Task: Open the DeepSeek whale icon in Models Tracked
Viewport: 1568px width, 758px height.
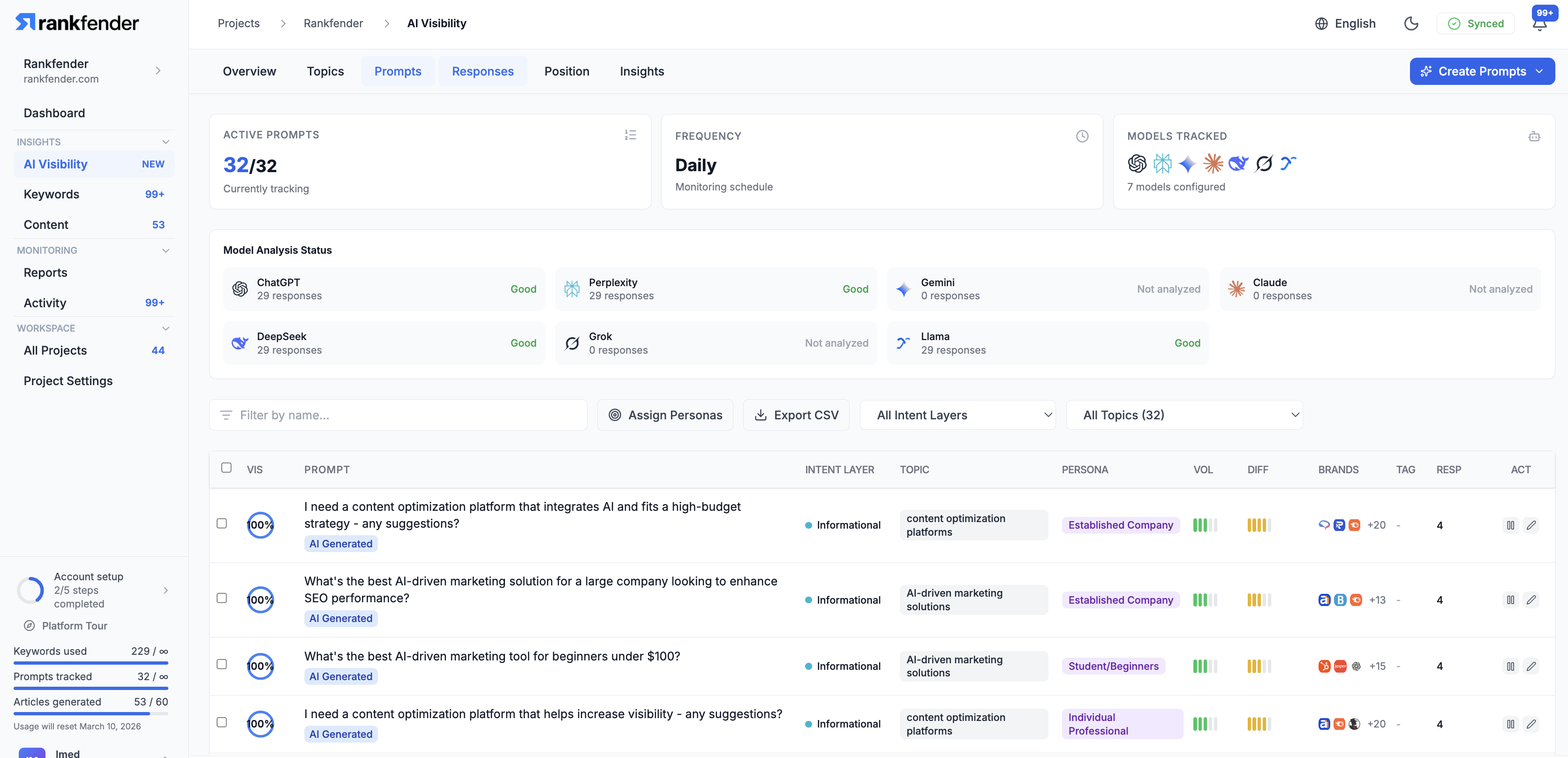Action: [x=1238, y=163]
